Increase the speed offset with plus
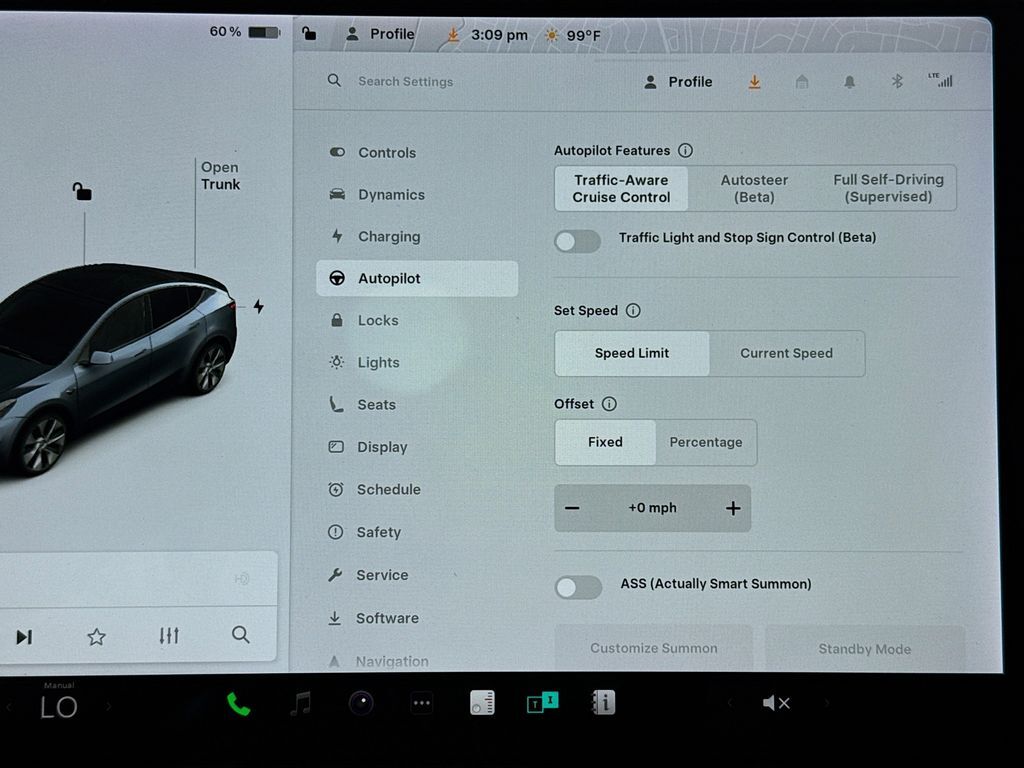1024x768 pixels. coord(733,508)
